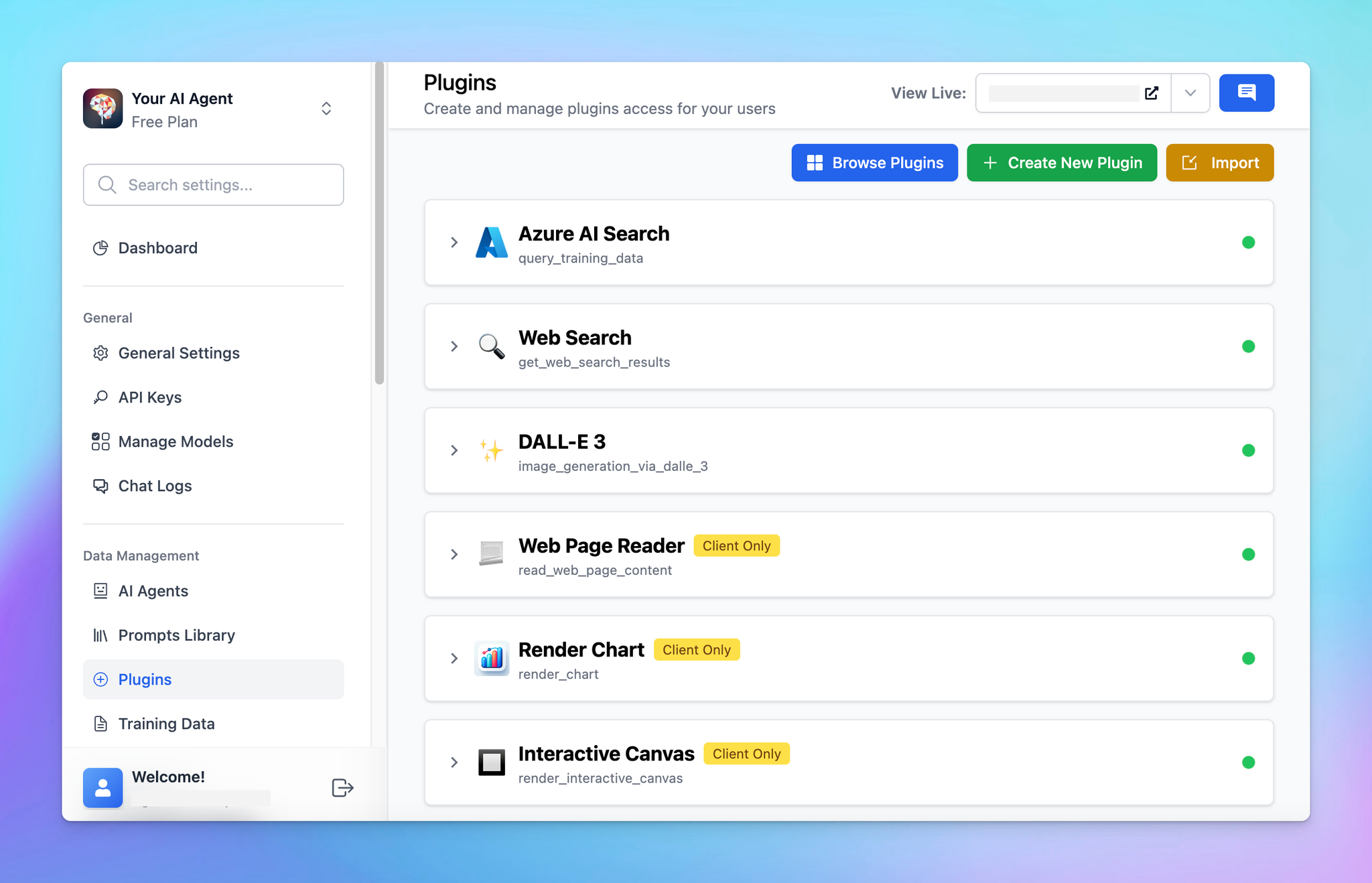Click the View Live URL field
Image resolution: width=1372 pixels, height=883 pixels.
click(1073, 93)
